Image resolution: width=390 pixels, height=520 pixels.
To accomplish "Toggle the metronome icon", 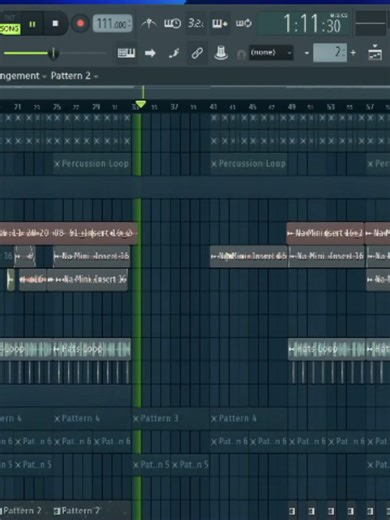I will click(148, 23).
